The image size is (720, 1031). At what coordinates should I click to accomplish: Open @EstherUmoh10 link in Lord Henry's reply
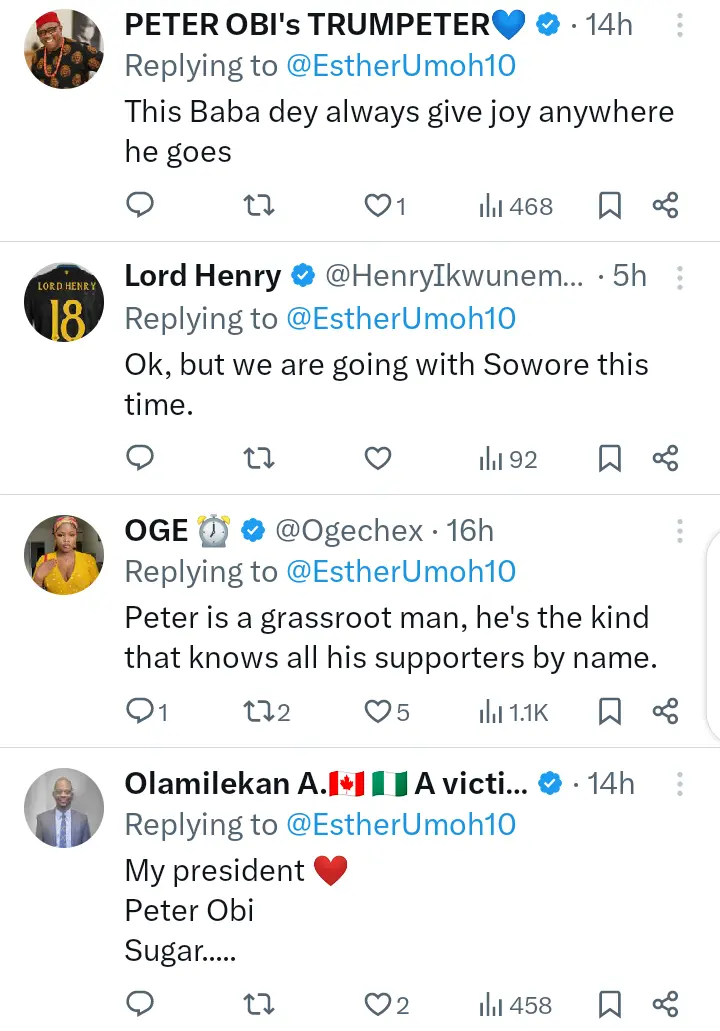tap(401, 318)
